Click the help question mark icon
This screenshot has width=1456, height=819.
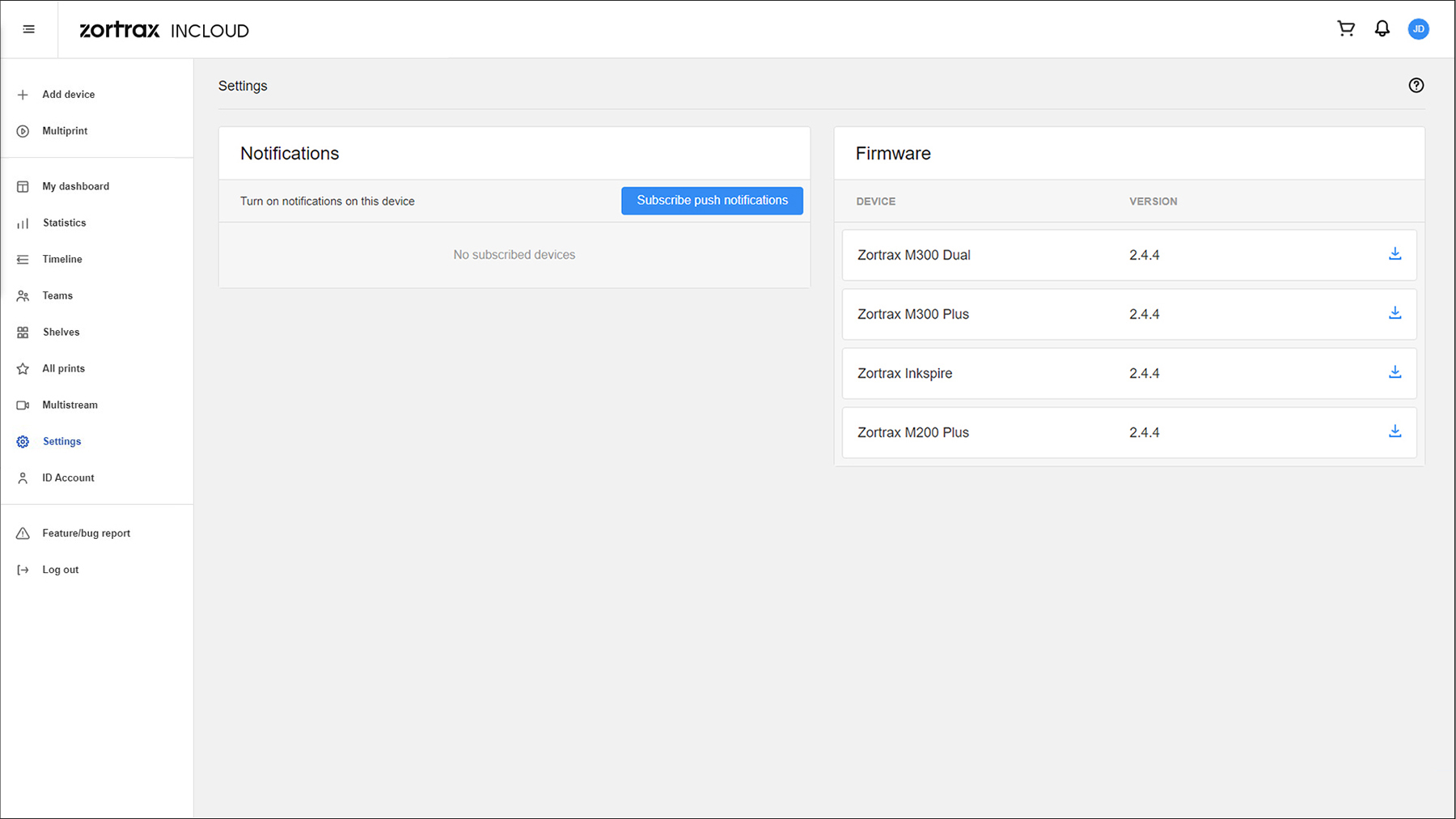click(1416, 86)
